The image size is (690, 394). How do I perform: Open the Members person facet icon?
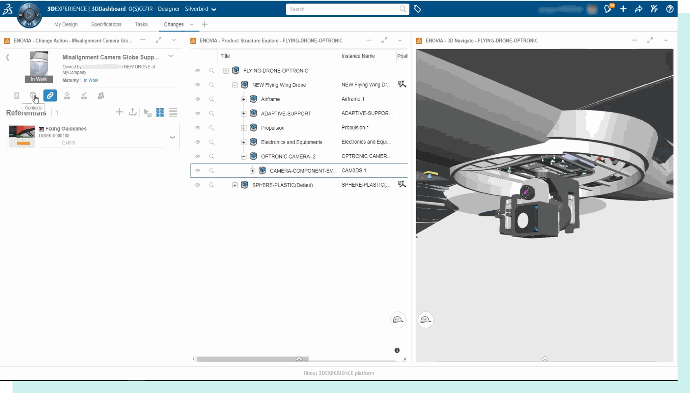click(67, 96)
